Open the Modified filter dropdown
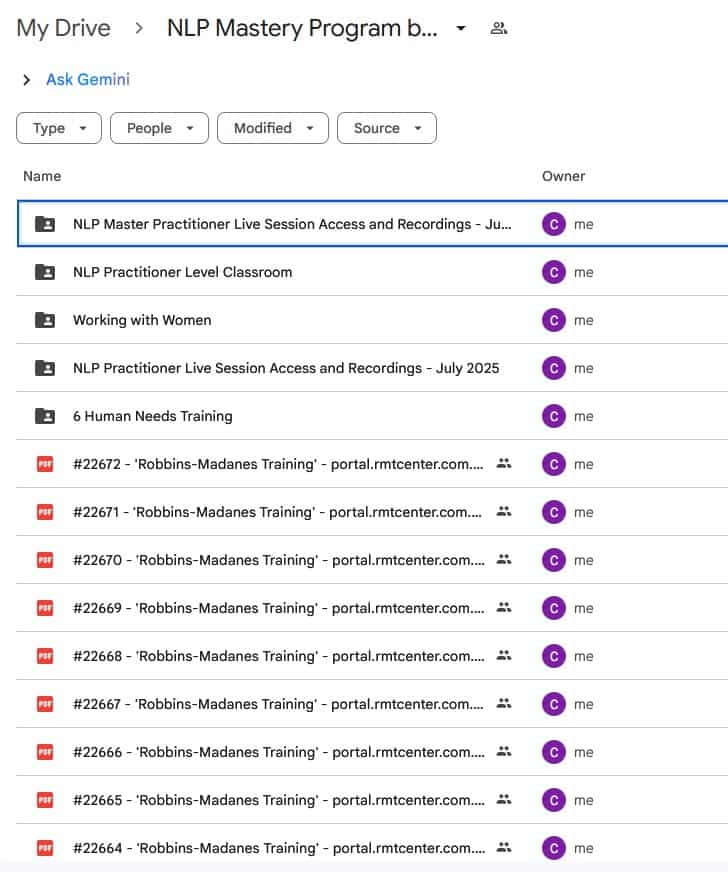The image size is (728, 872). 273,128
